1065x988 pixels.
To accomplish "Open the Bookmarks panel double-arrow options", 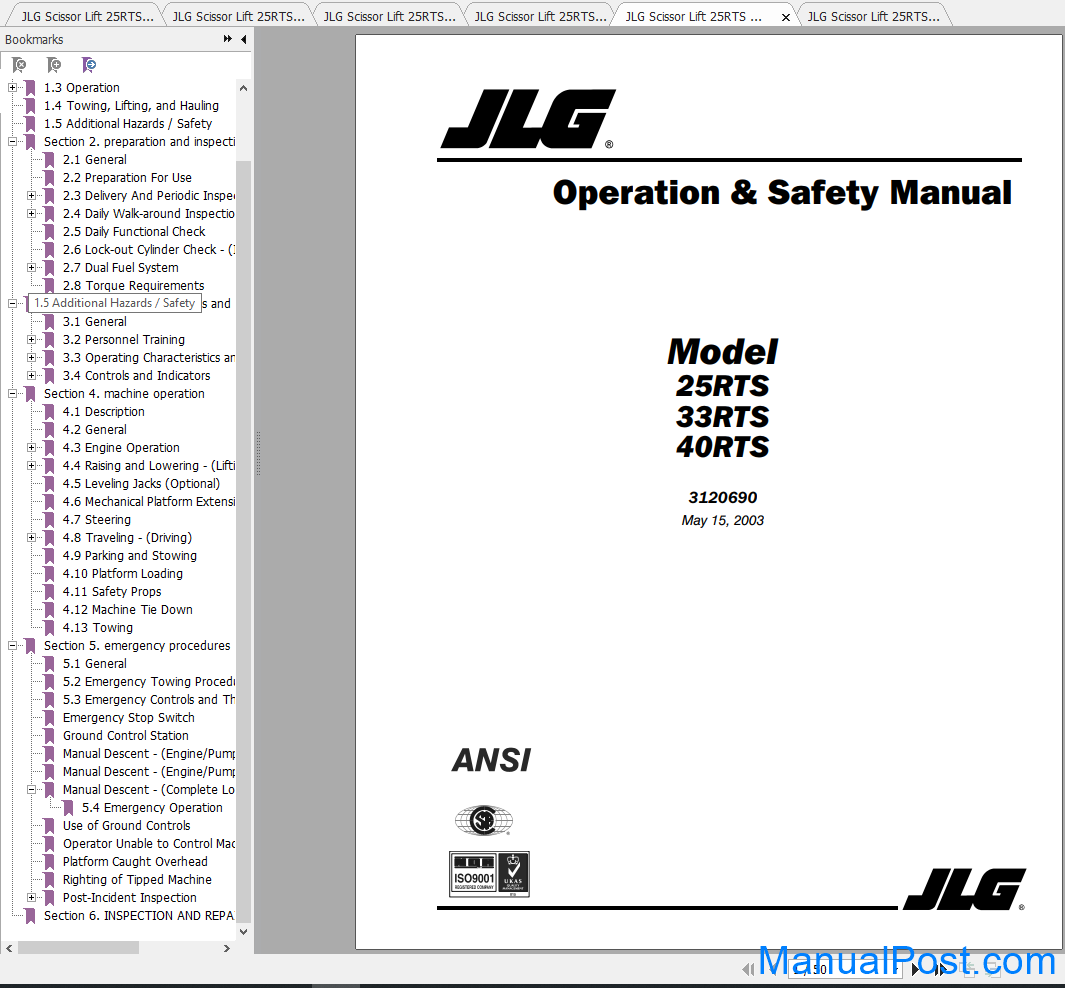I will (x=228, y=39).
